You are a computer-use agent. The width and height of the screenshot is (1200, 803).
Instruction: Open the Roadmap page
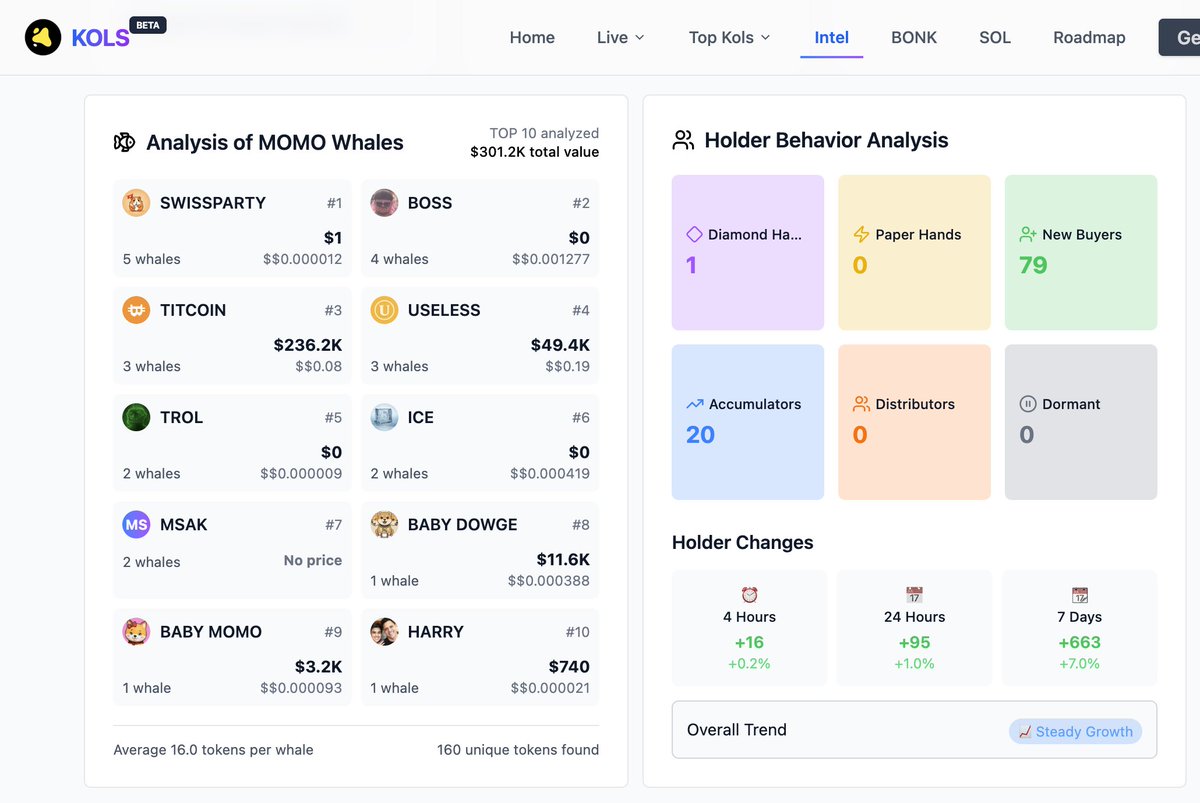1089,37
